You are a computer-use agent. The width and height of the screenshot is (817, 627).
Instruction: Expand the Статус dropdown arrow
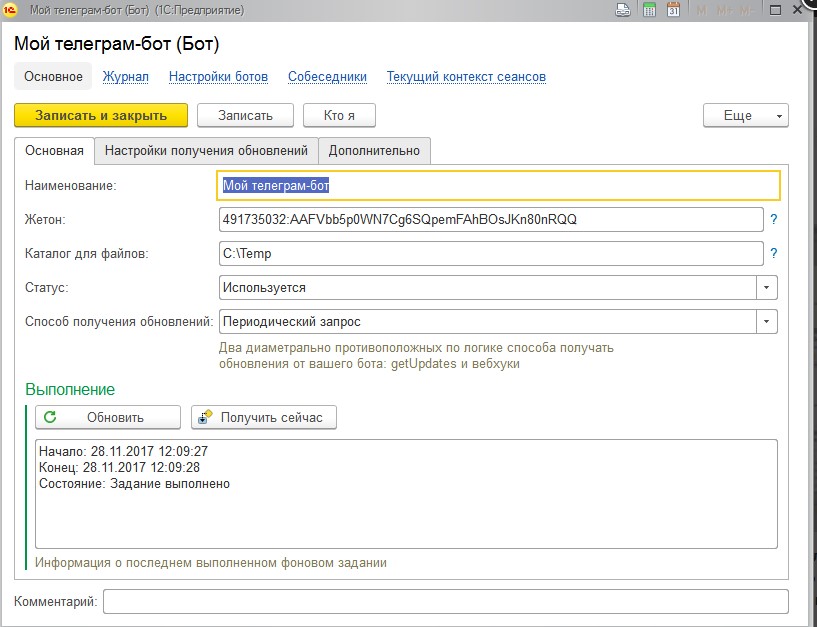(x=767, y=288)
